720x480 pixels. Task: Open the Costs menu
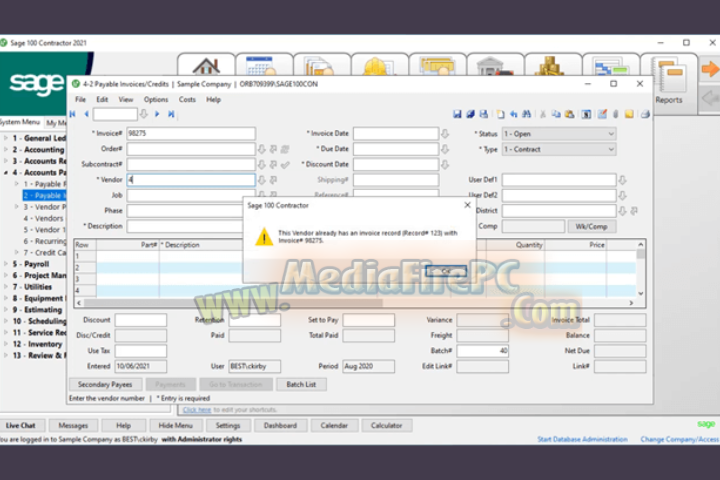coord(187,99)
